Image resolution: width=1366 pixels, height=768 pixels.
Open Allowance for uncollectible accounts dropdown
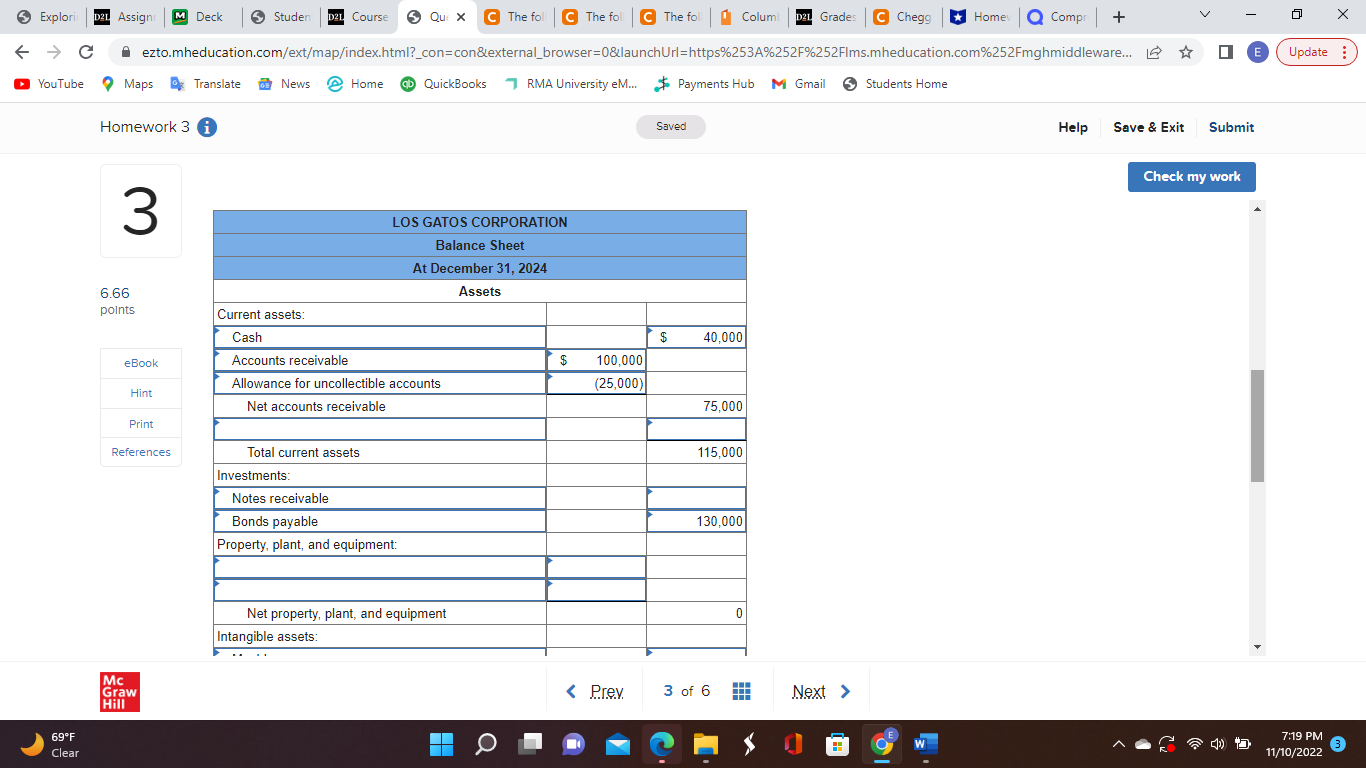(x=380, y=384)
